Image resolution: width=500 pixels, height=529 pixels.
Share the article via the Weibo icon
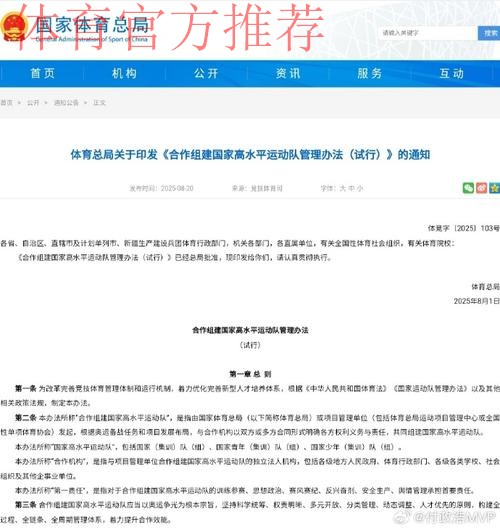pos(481,188)
